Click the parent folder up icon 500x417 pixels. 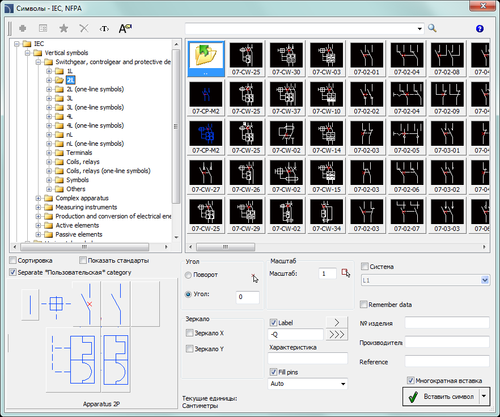[x=206, y=59]
